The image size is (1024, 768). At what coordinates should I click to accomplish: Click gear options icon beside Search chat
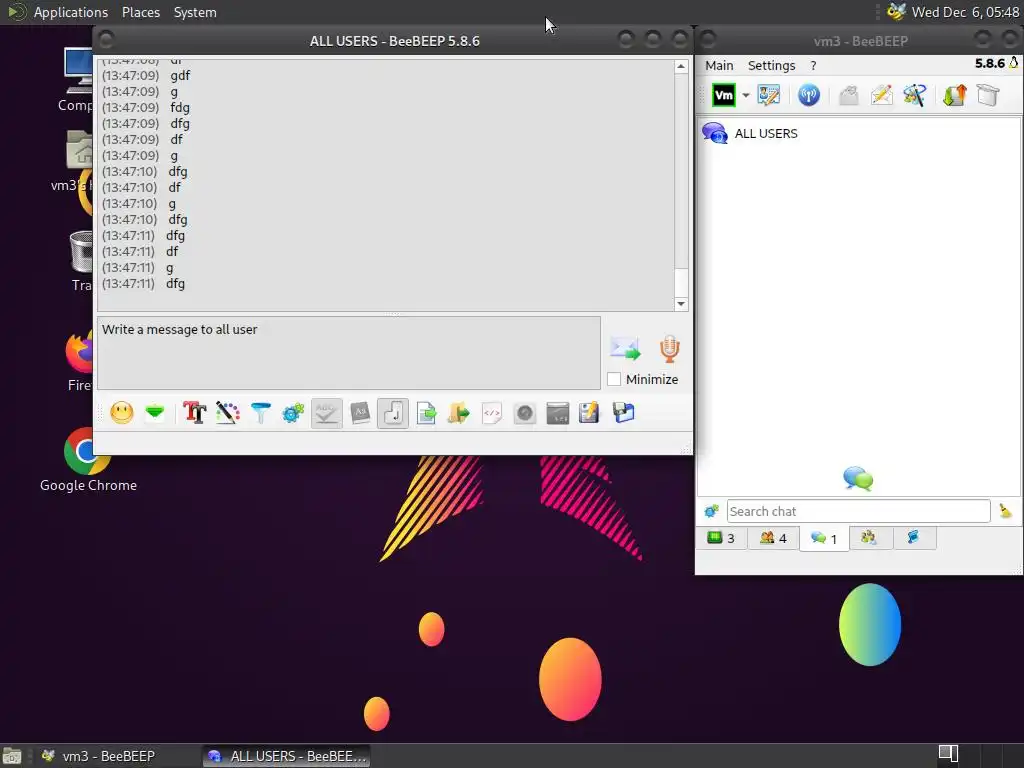click(711, 511)
